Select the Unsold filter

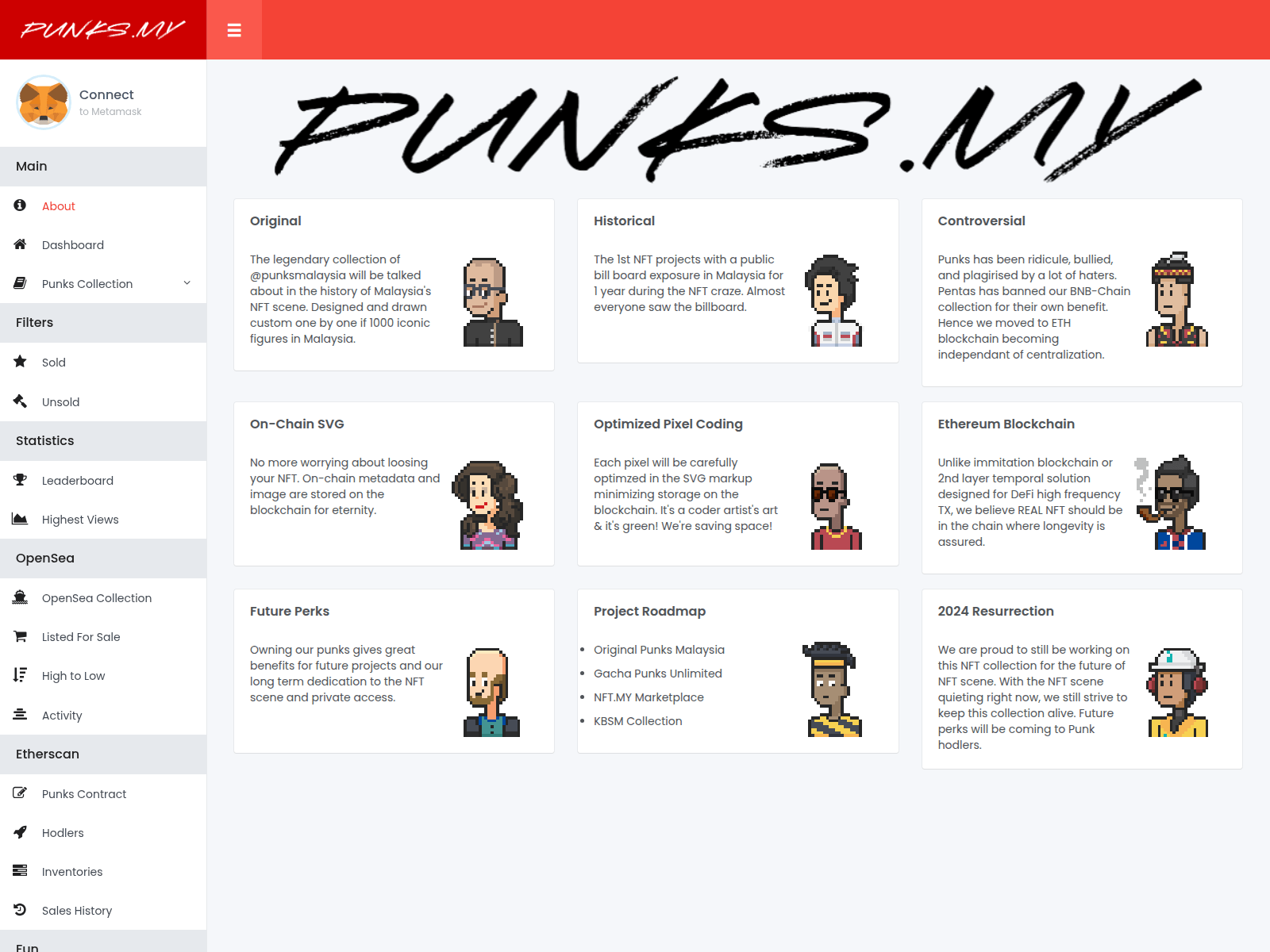(x=103, y=402)
